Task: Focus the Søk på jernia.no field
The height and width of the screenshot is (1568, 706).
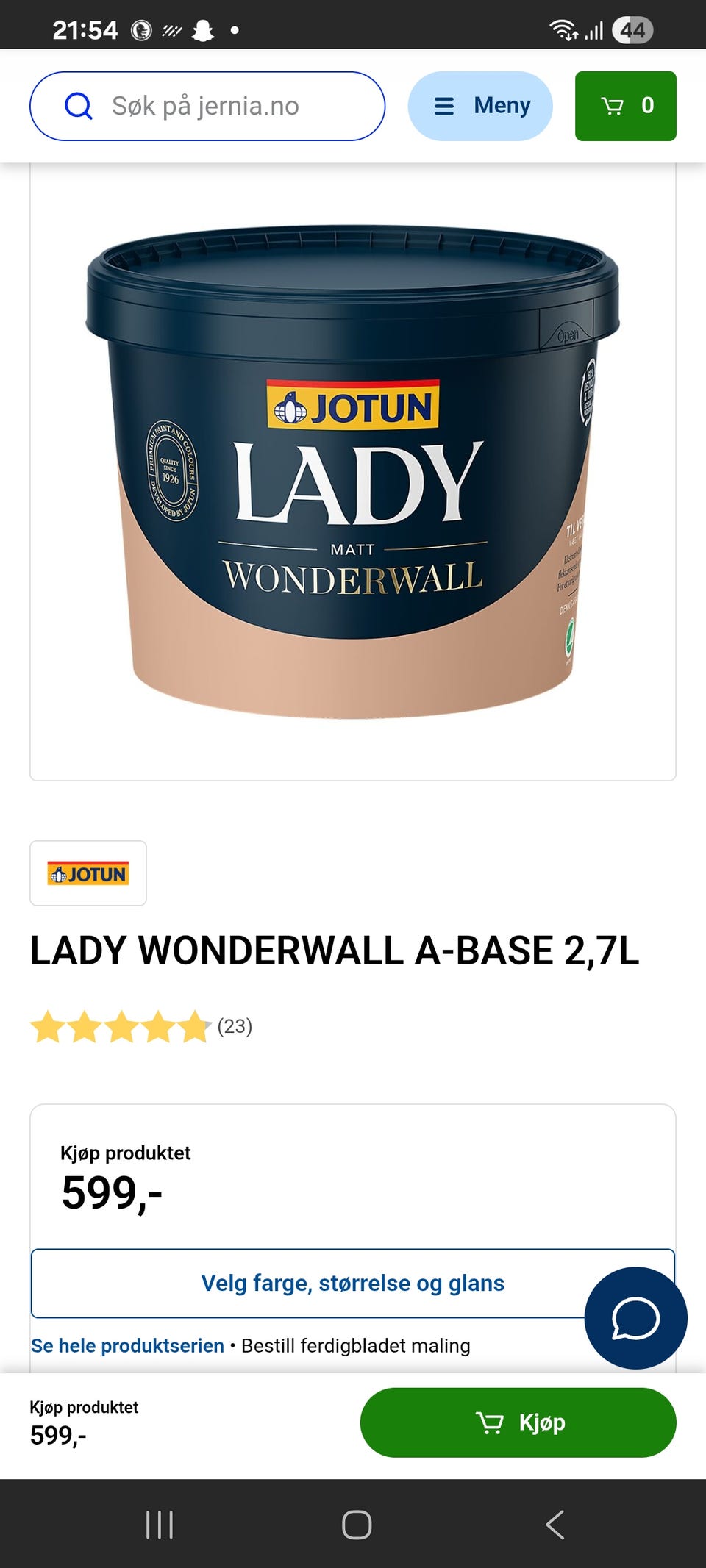Action: [207, 106]
